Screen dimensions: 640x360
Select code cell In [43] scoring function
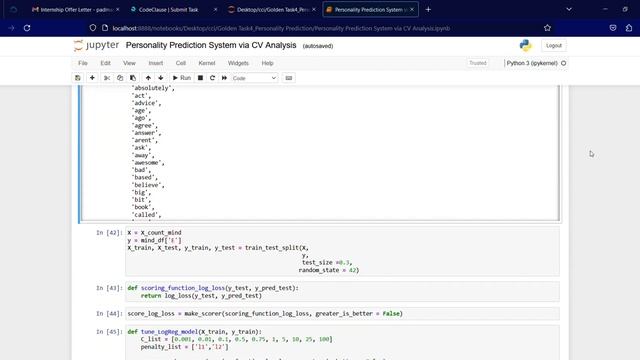342,292
